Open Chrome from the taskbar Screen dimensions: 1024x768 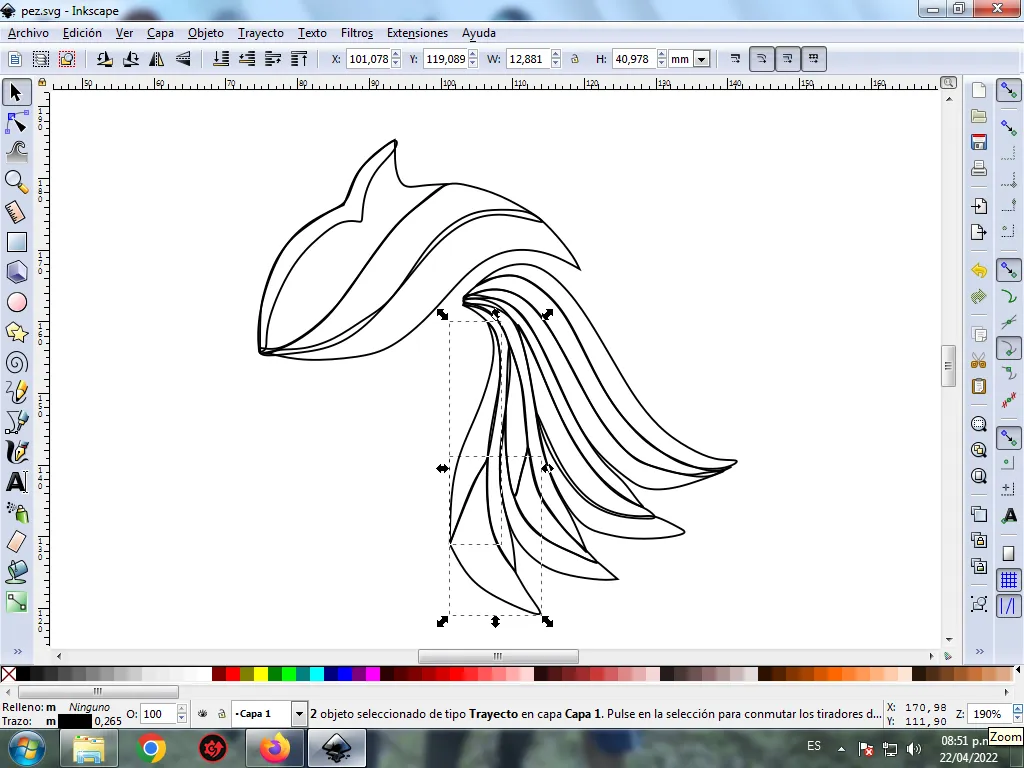(151, 748)
